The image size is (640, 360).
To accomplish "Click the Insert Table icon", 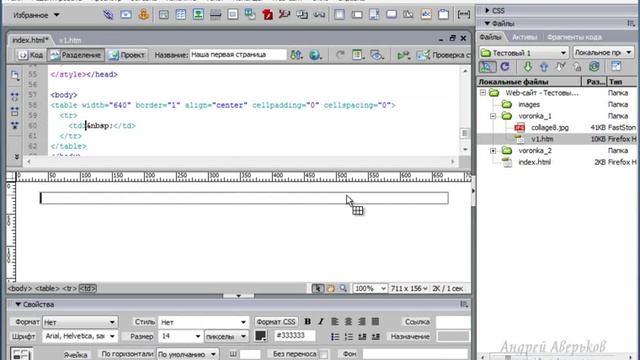I will pyautogui.click(x=180, y=15).
